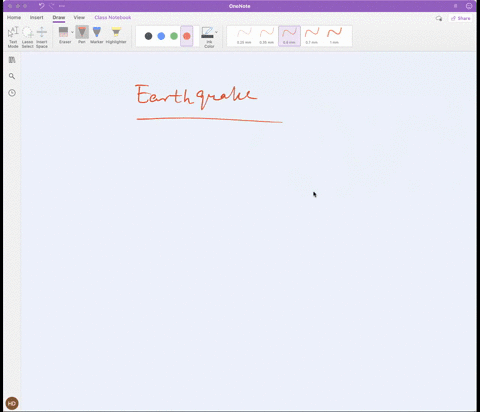The image size is (480, 412).
Task: Open the Ink Color picker
Action: click(208, 37)
